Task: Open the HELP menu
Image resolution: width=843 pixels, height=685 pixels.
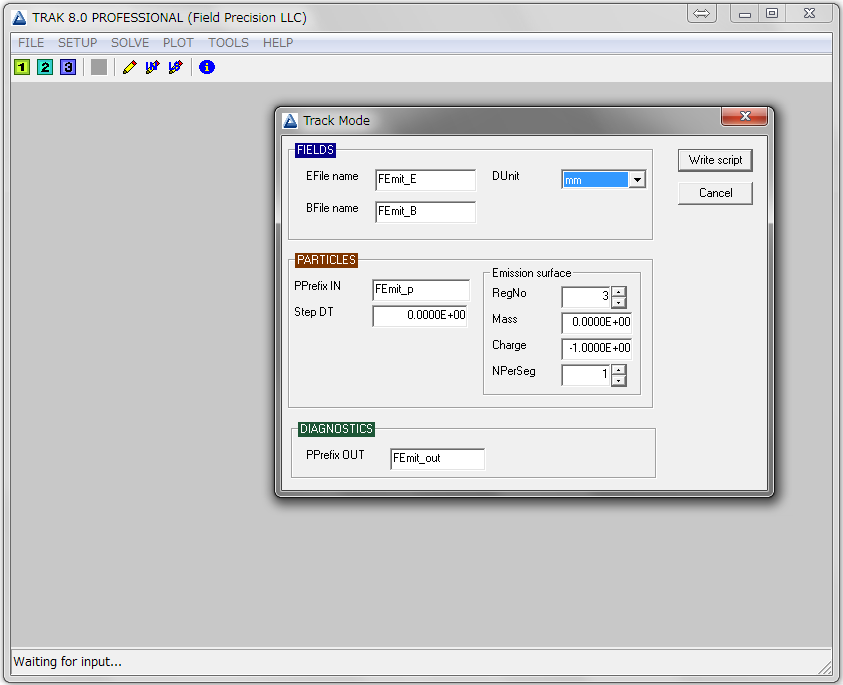Action: pos(278,42)
